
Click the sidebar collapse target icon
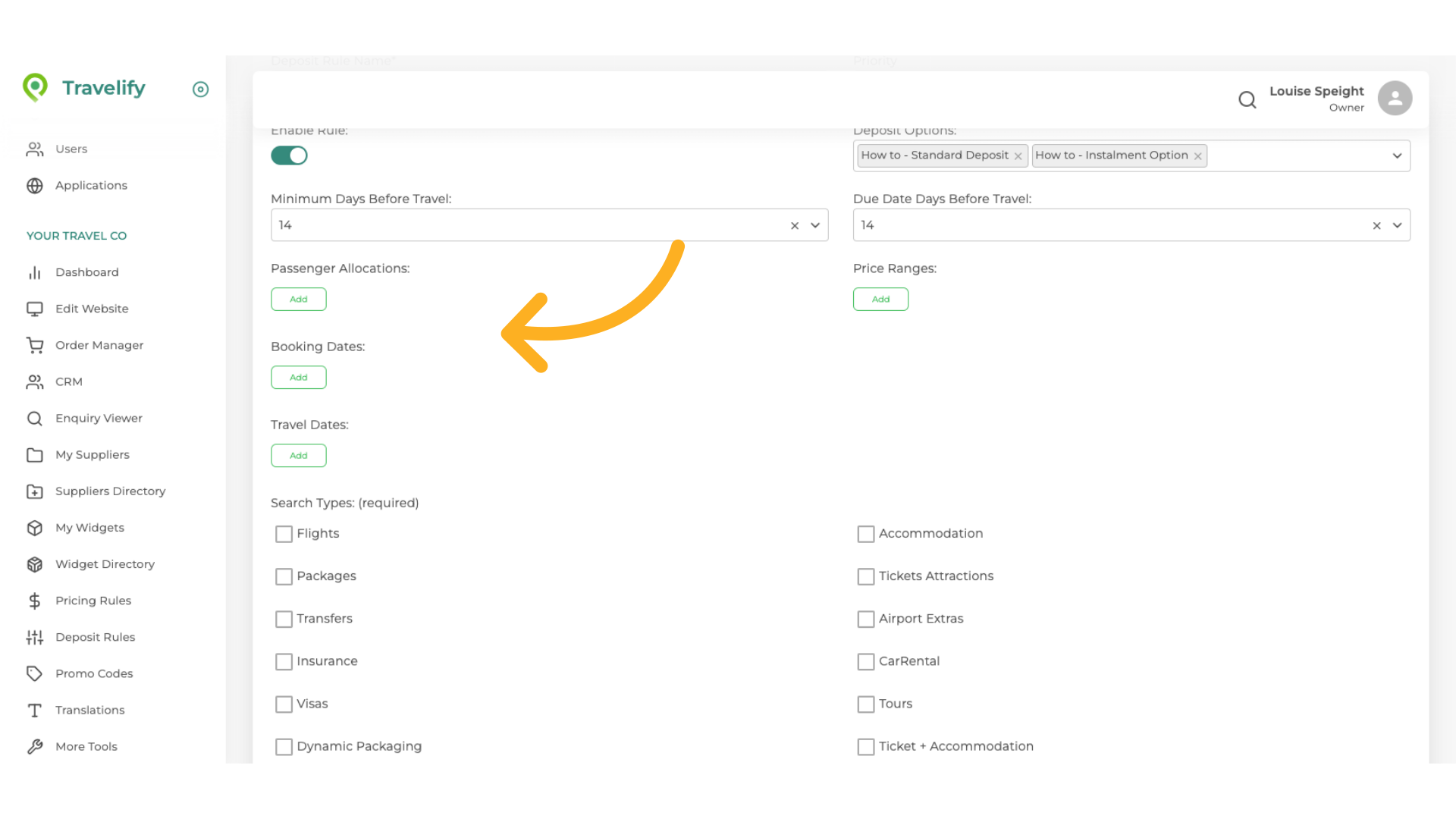[x=200, y=89]
